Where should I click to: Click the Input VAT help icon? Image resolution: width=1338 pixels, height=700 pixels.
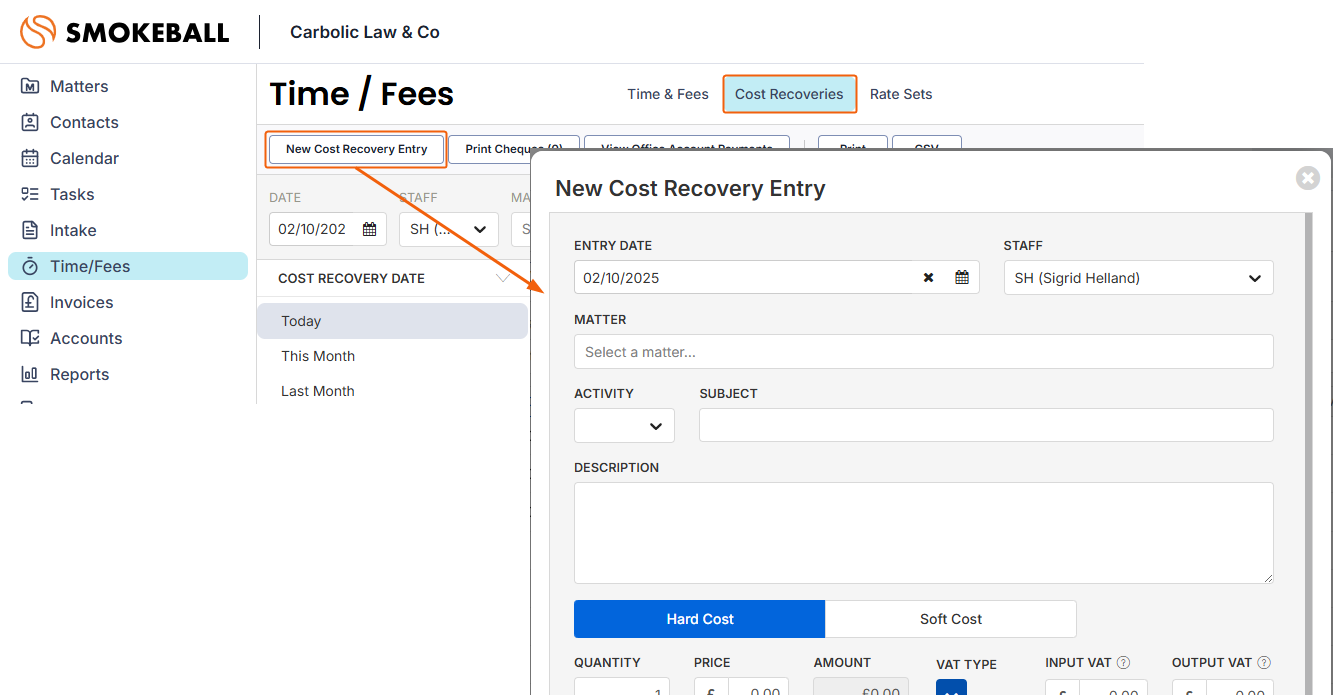1123,663
